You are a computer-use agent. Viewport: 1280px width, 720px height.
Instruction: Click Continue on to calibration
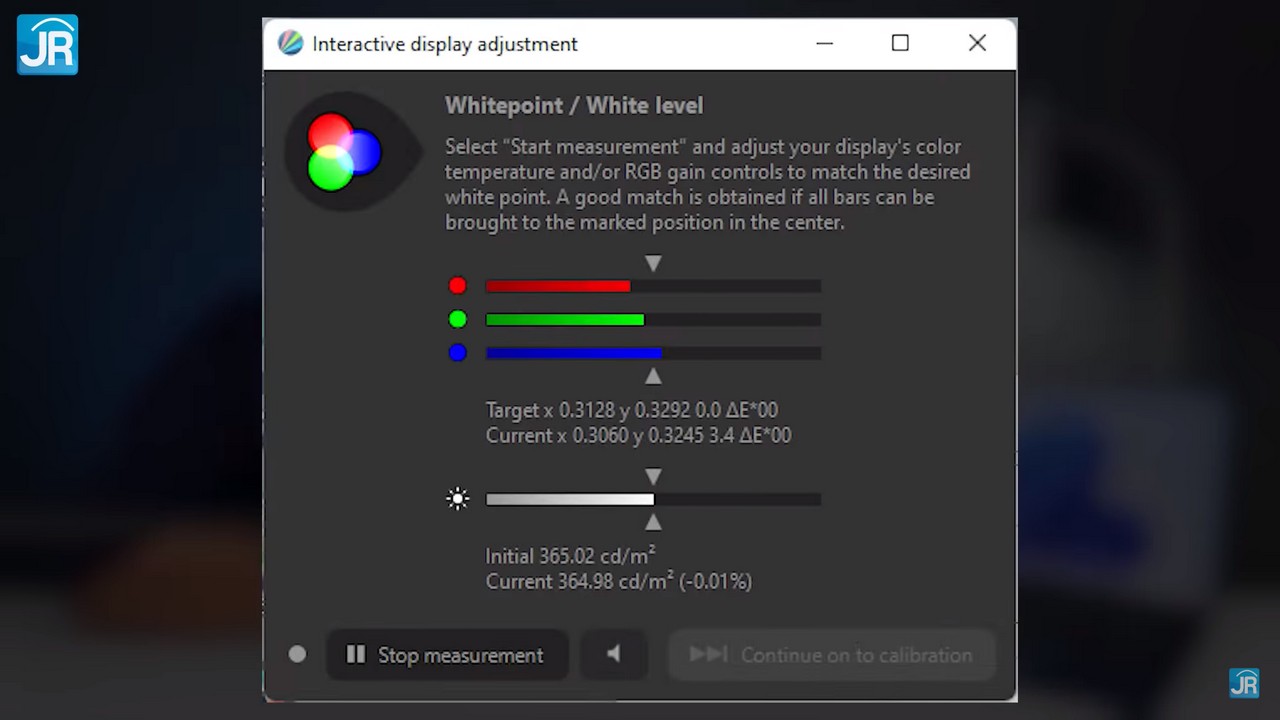click(832, 655)
